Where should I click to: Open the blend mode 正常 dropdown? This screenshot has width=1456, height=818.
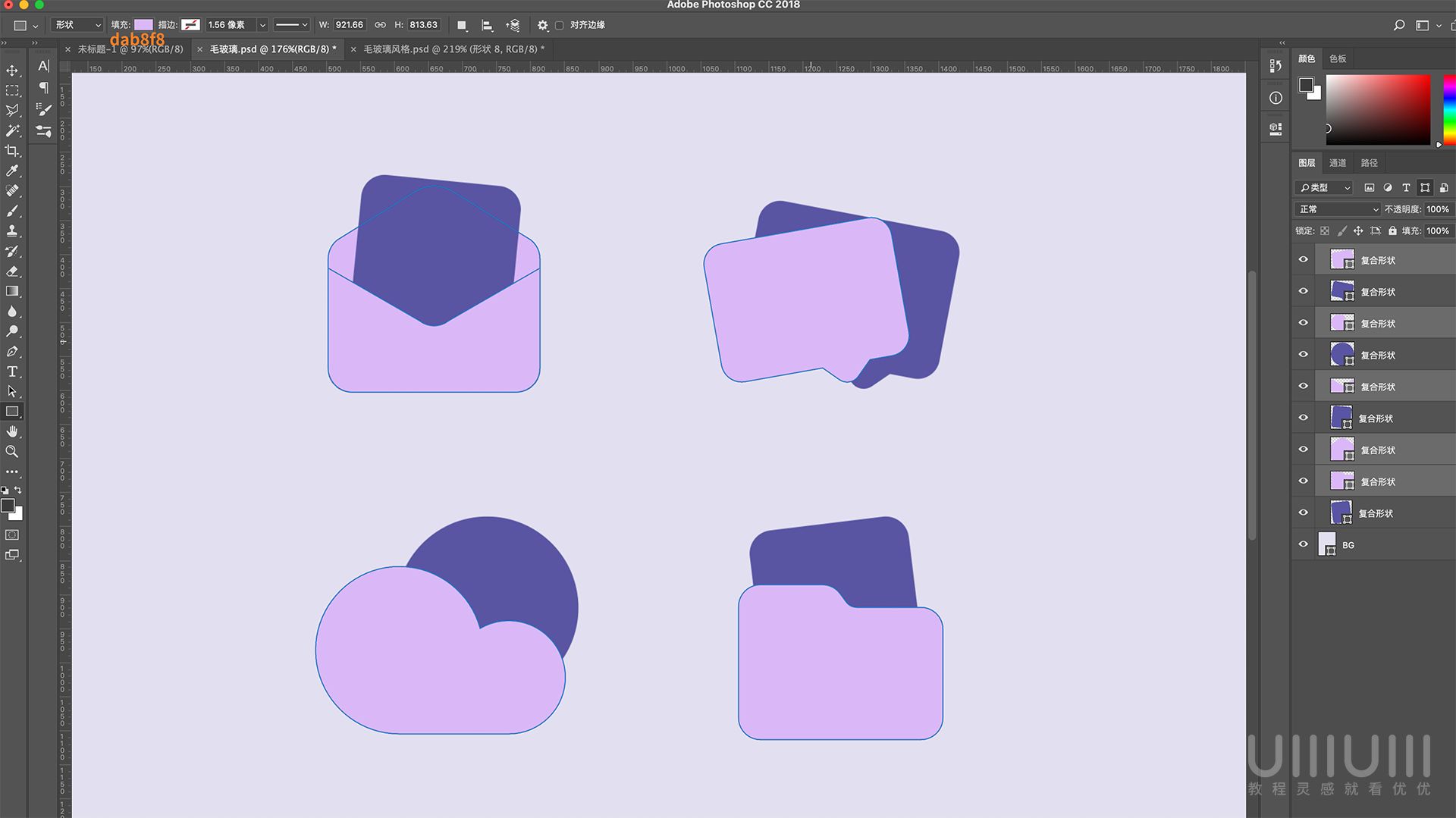[x=1338, y=209]
